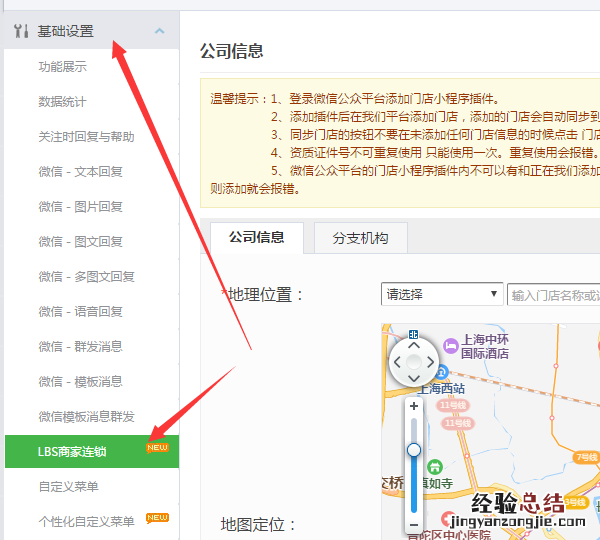Select the 公司信息 tab
The image size is (600, 540).
click(256, 237)
